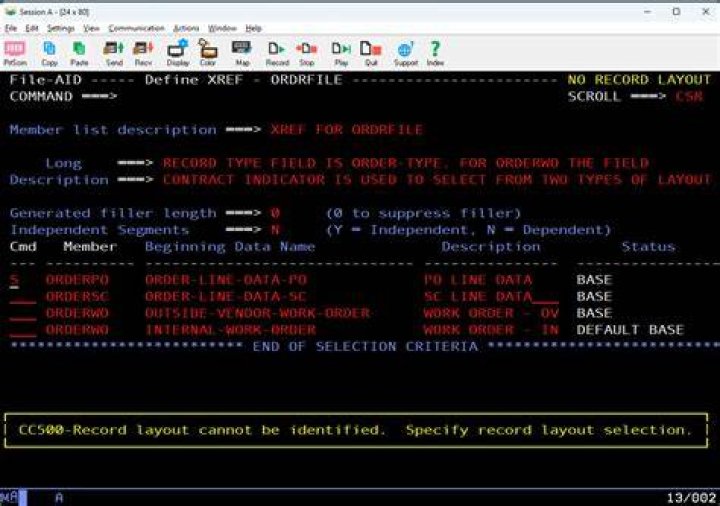Click the END OF SELECTION CRITERIA line
This screenshot has width=720, height=506.
coord(365,347)
